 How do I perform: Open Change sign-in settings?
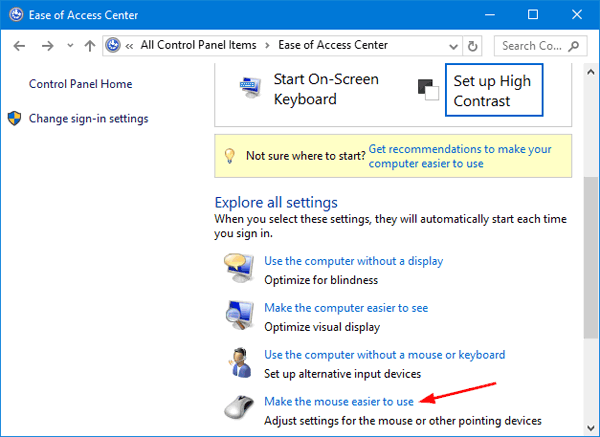88,119
